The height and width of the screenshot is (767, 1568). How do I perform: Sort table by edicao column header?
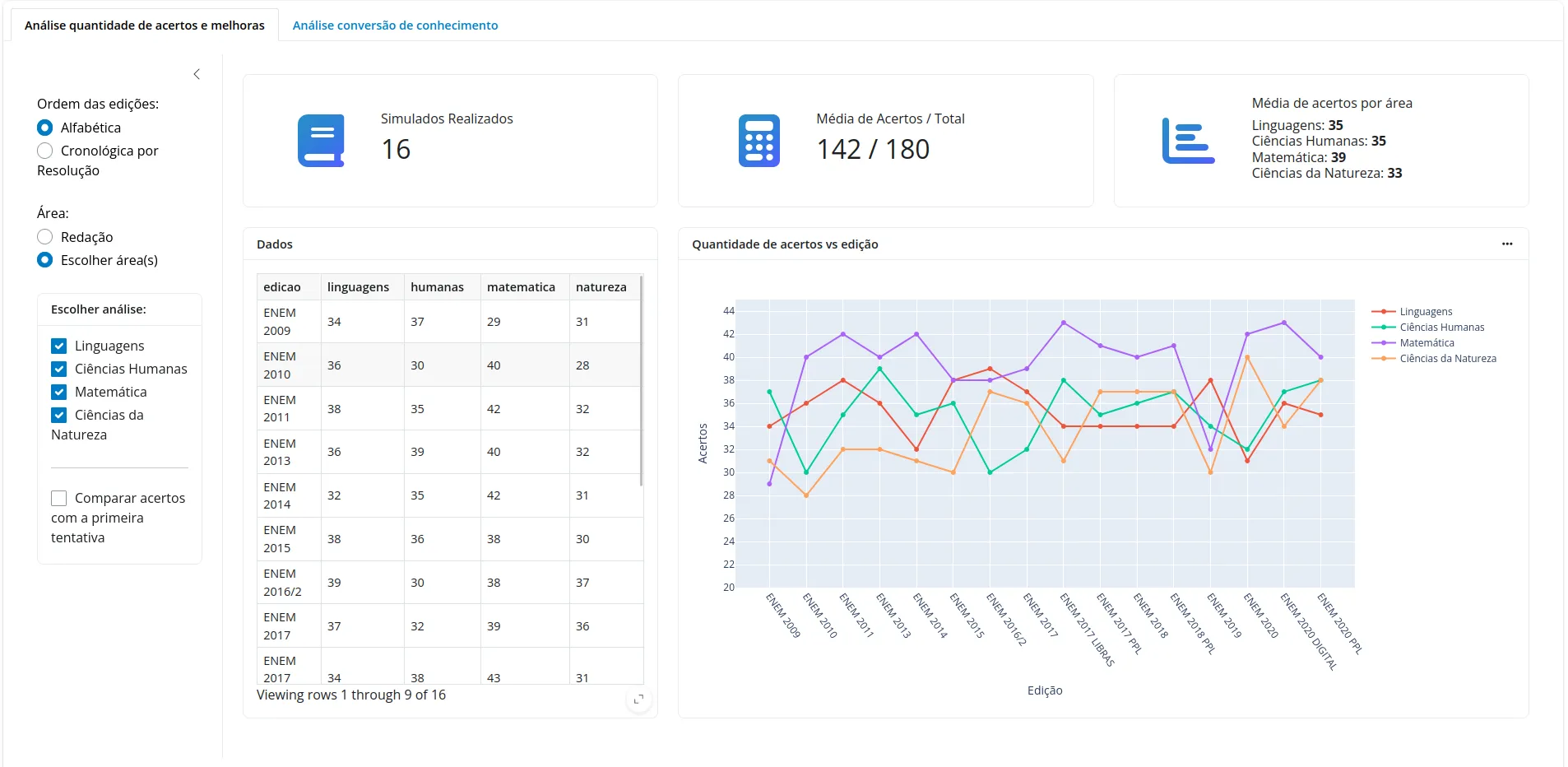[289, 287]
